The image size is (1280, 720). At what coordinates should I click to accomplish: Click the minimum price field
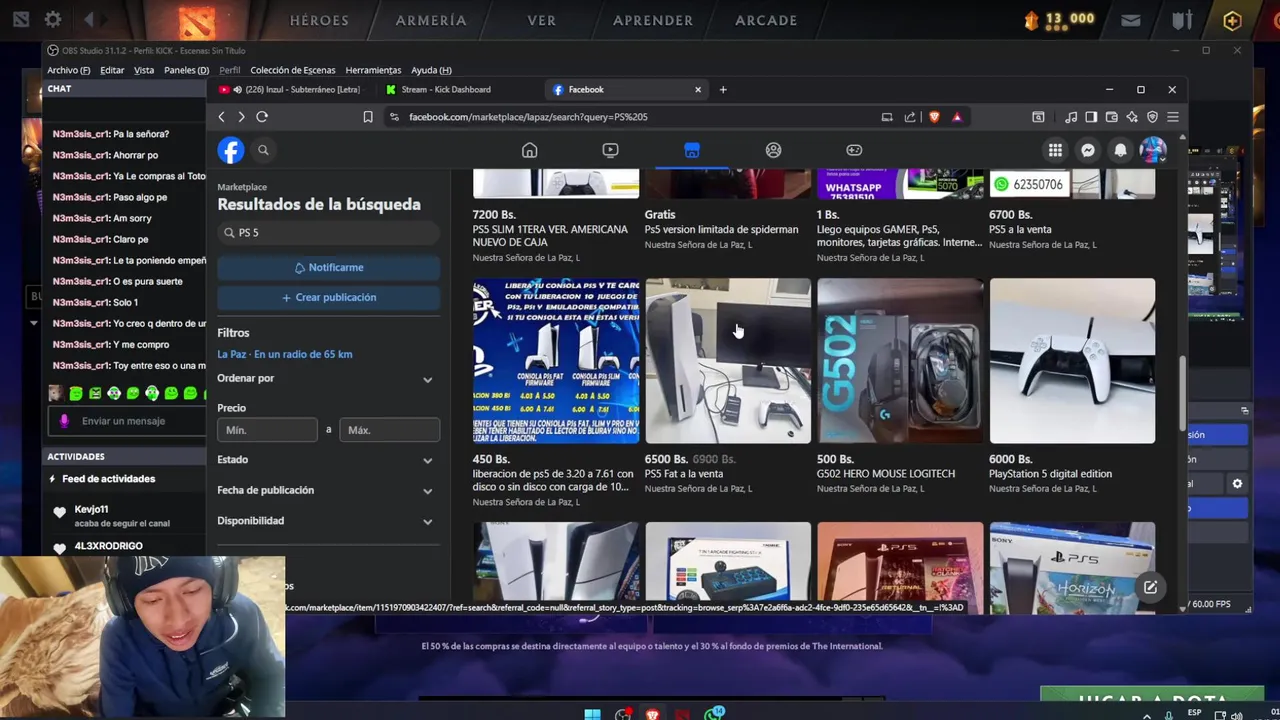267,430
